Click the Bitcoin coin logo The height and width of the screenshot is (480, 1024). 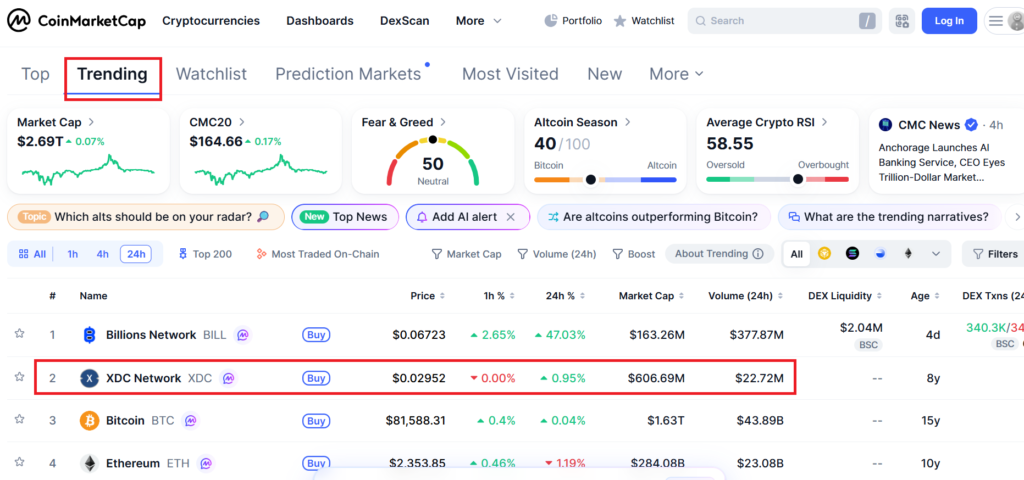pyautogui.click(x=89, y=421)
